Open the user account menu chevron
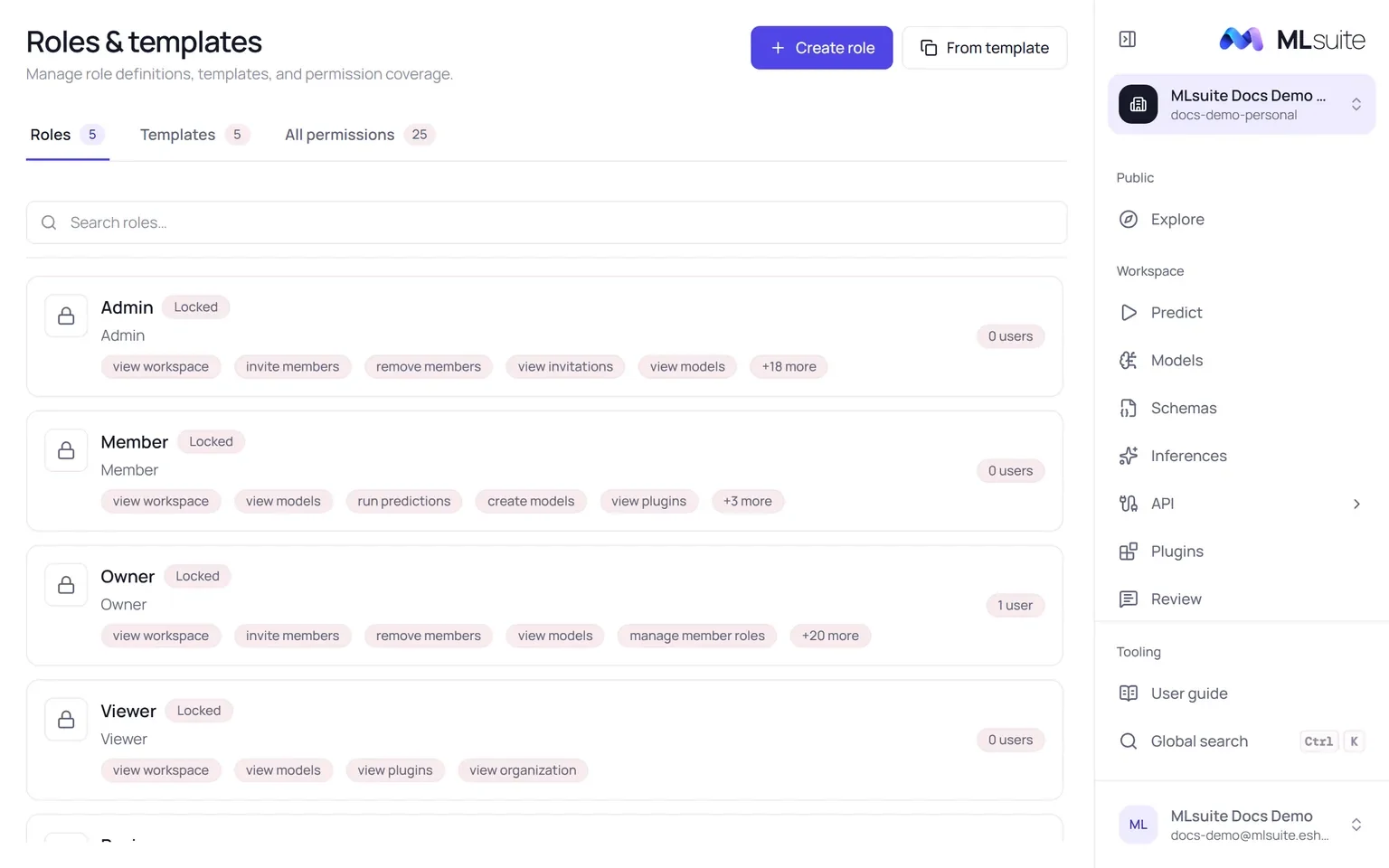Screen dimensions: 1389x868 tap(1356, 825)
